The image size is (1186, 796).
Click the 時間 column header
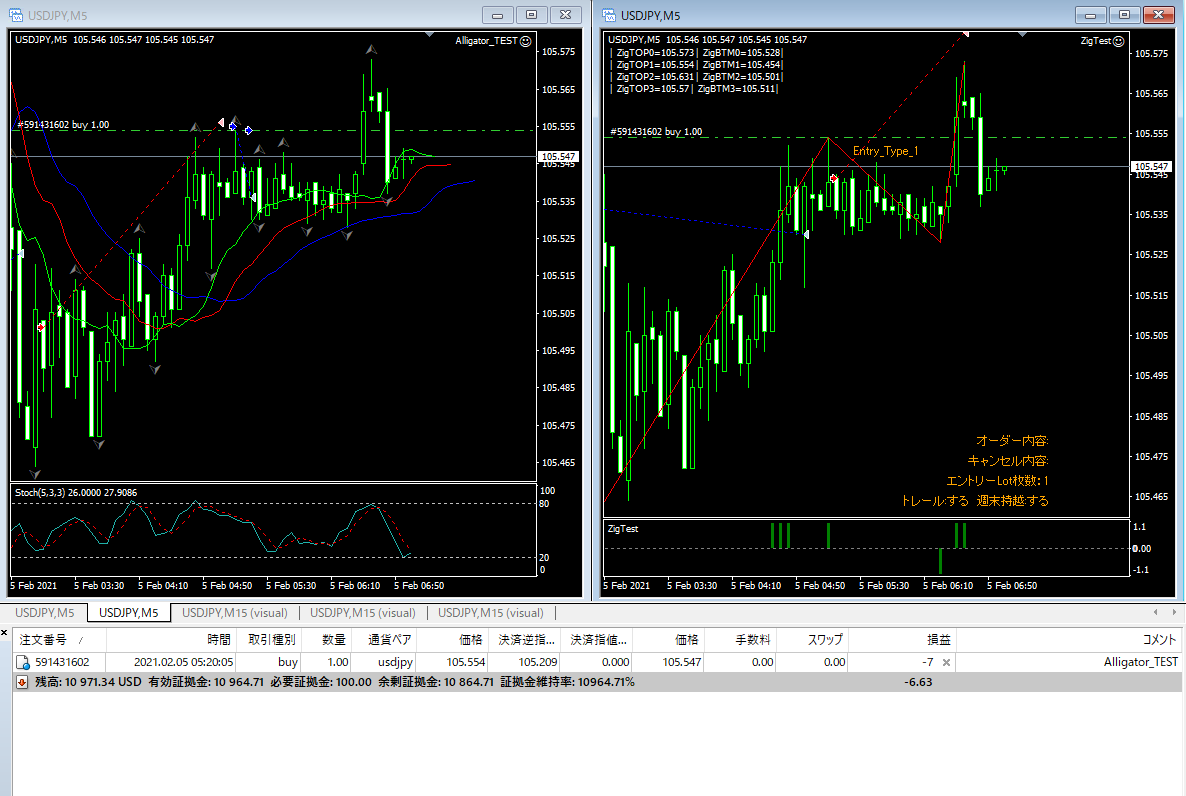218,640
